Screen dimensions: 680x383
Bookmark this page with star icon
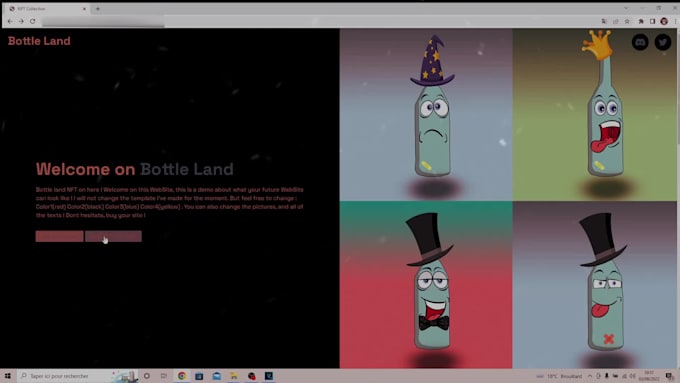click(627, 21)
